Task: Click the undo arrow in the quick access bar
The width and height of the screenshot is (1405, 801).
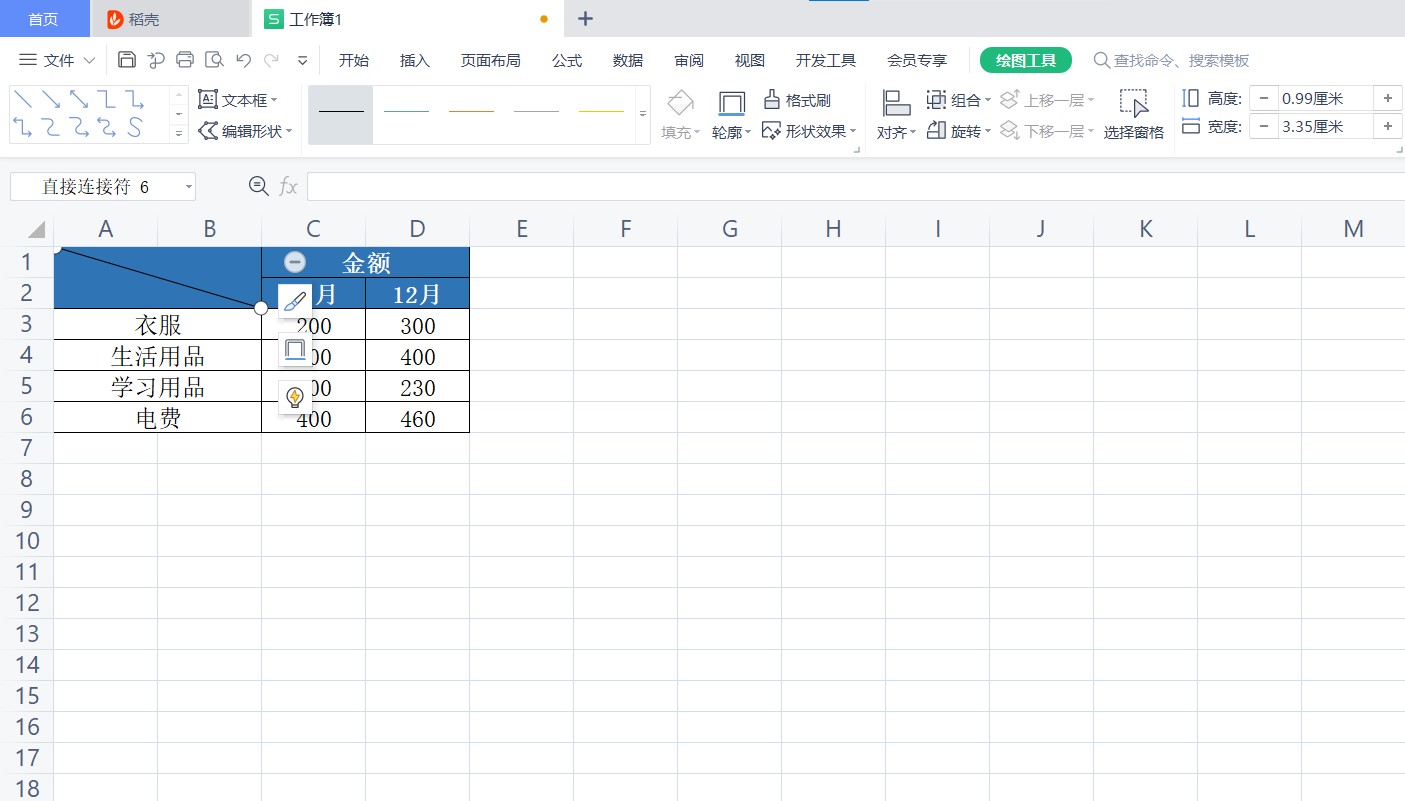Action: click(x=243, y=60)
